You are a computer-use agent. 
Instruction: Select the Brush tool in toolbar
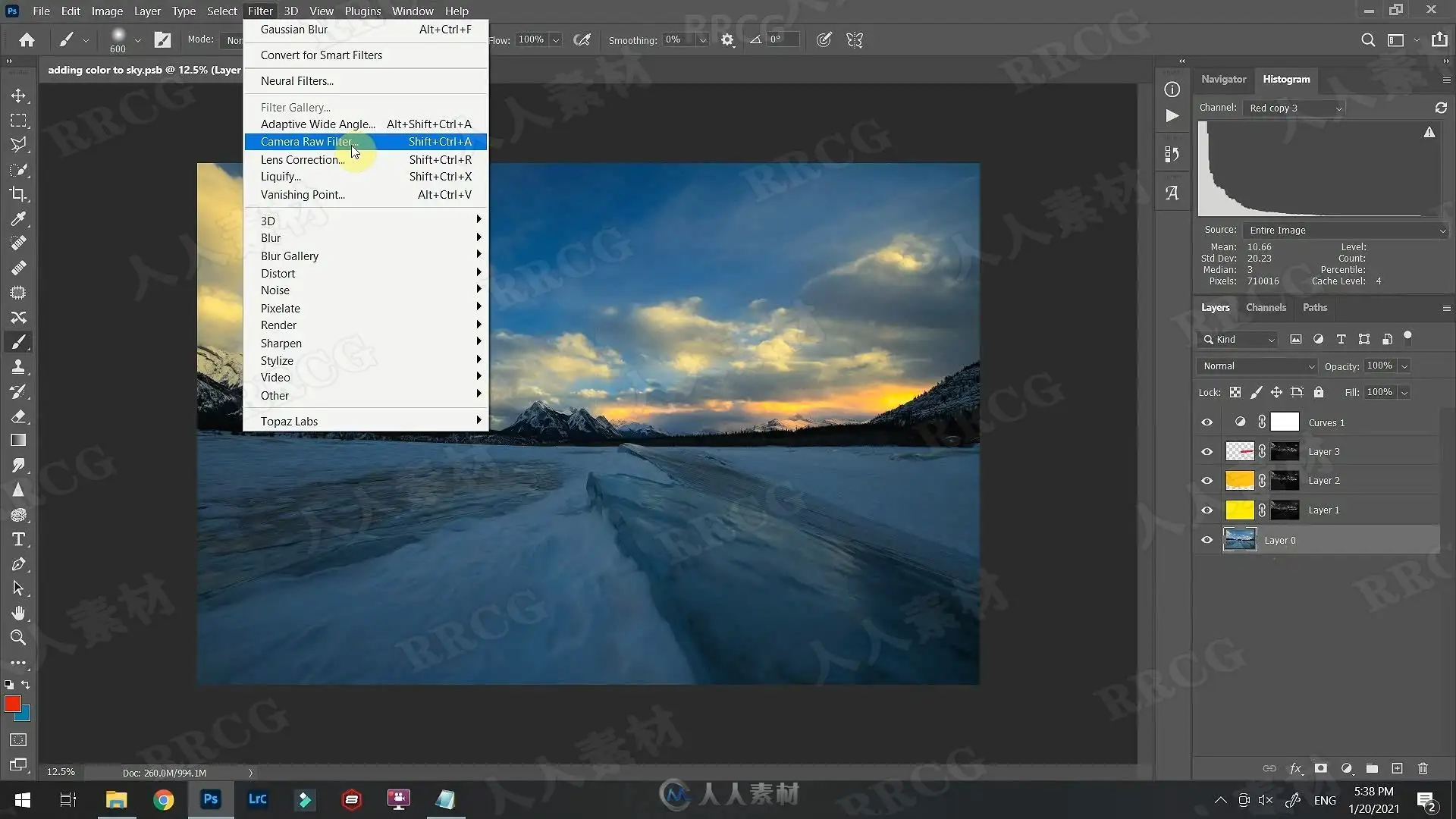pos(18,342)
